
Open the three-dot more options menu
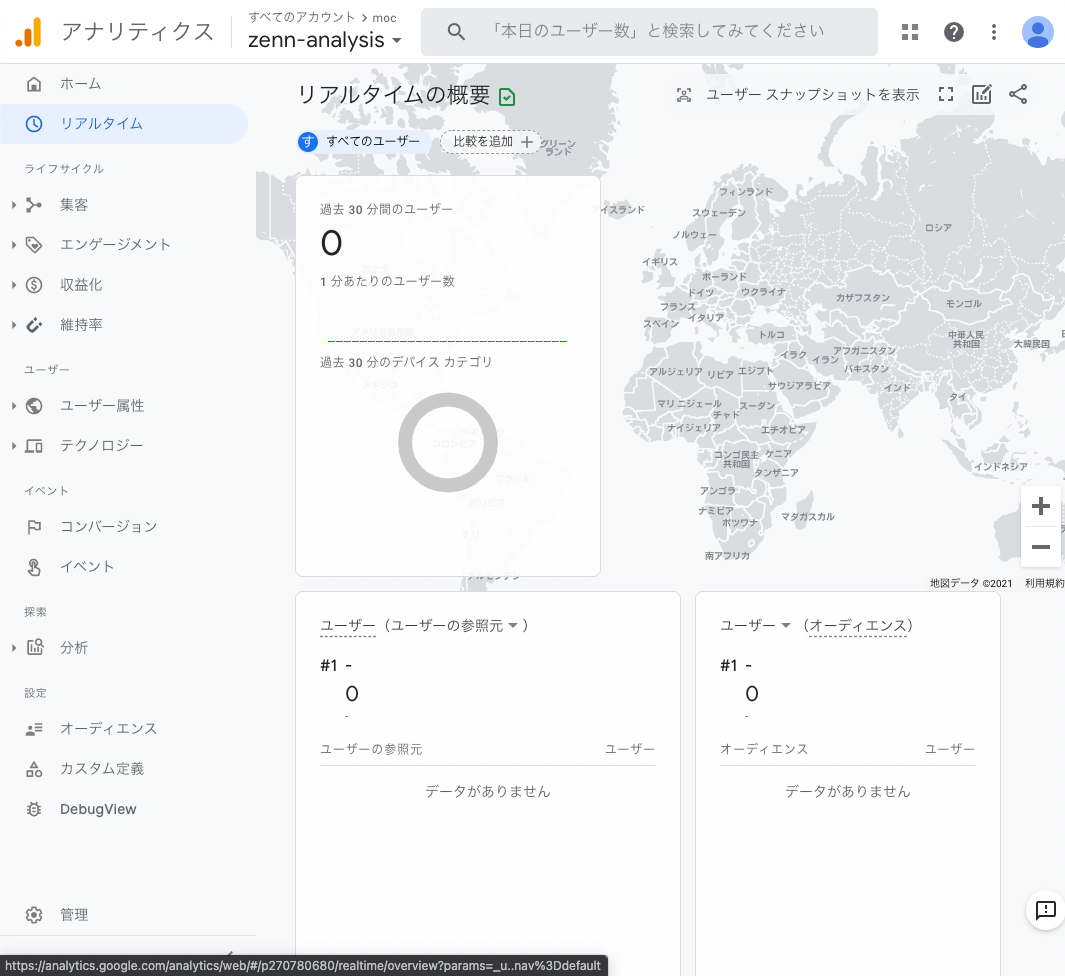coord(994,32)
